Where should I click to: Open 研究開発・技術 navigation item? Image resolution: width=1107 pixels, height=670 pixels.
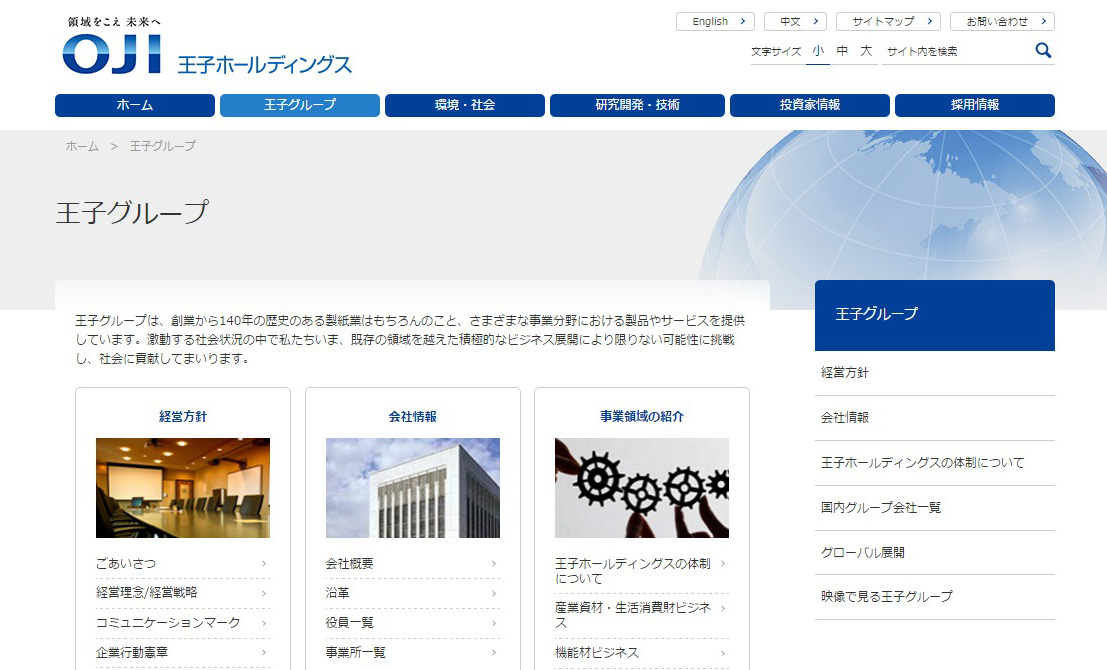(638, 105)
